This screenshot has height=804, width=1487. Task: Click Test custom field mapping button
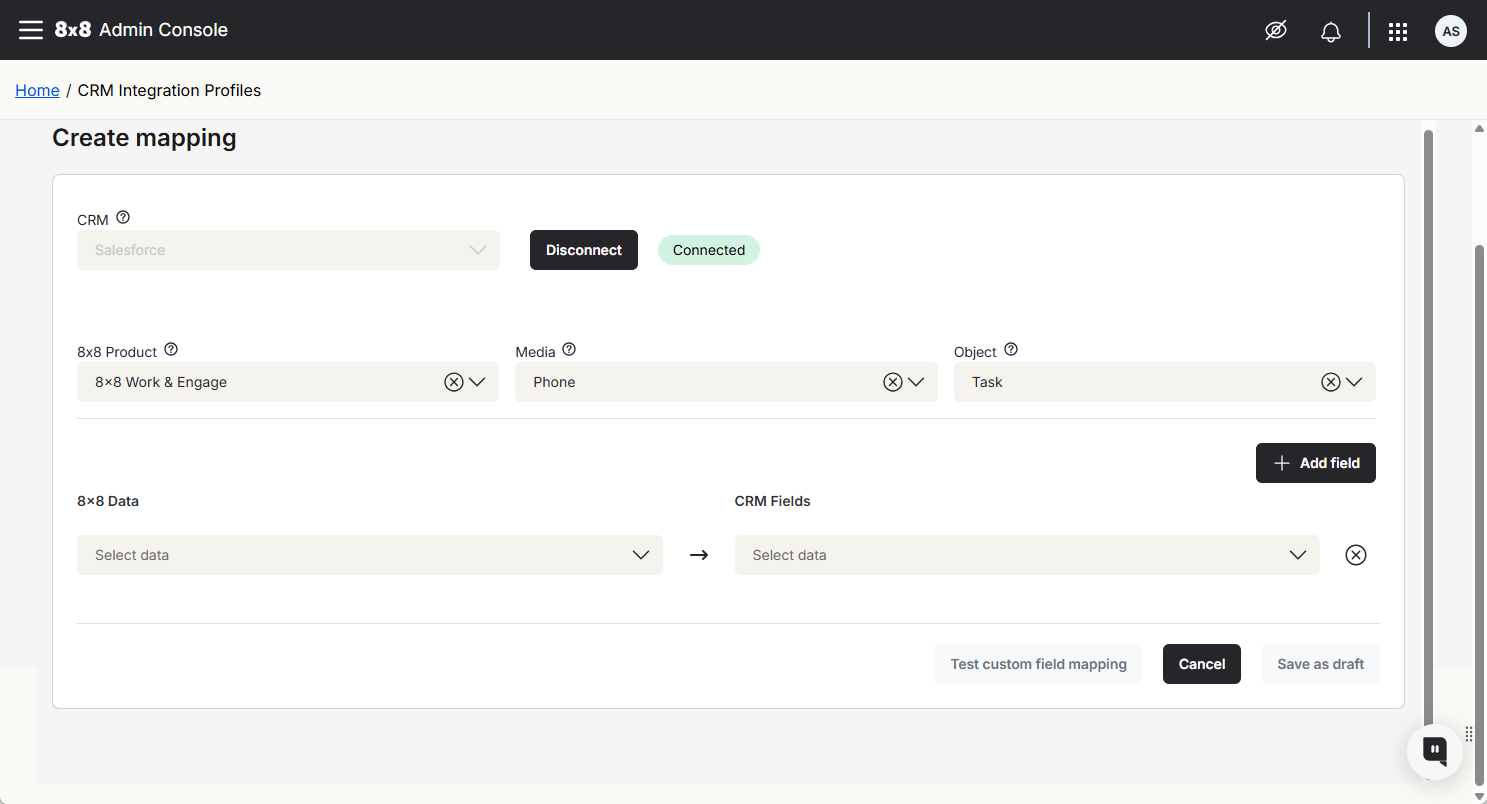1039,664
